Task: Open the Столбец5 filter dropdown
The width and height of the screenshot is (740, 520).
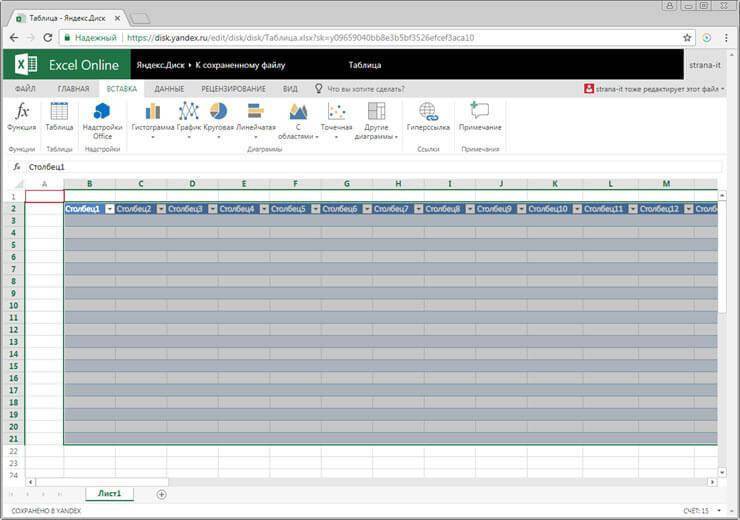Action: 315,209
